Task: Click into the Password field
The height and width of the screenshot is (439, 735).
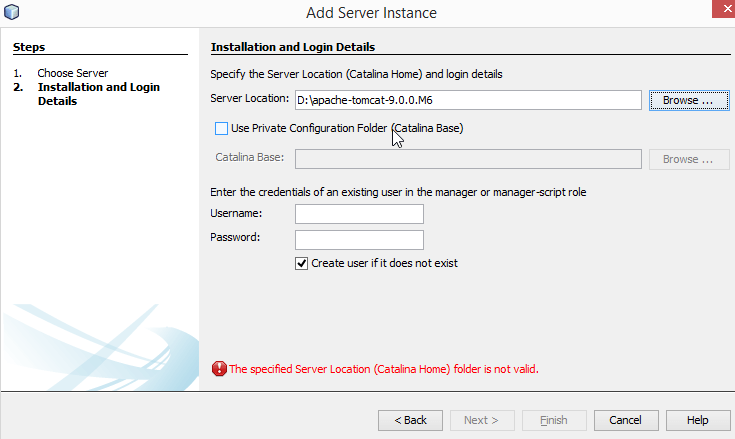Action: [359, 240]
